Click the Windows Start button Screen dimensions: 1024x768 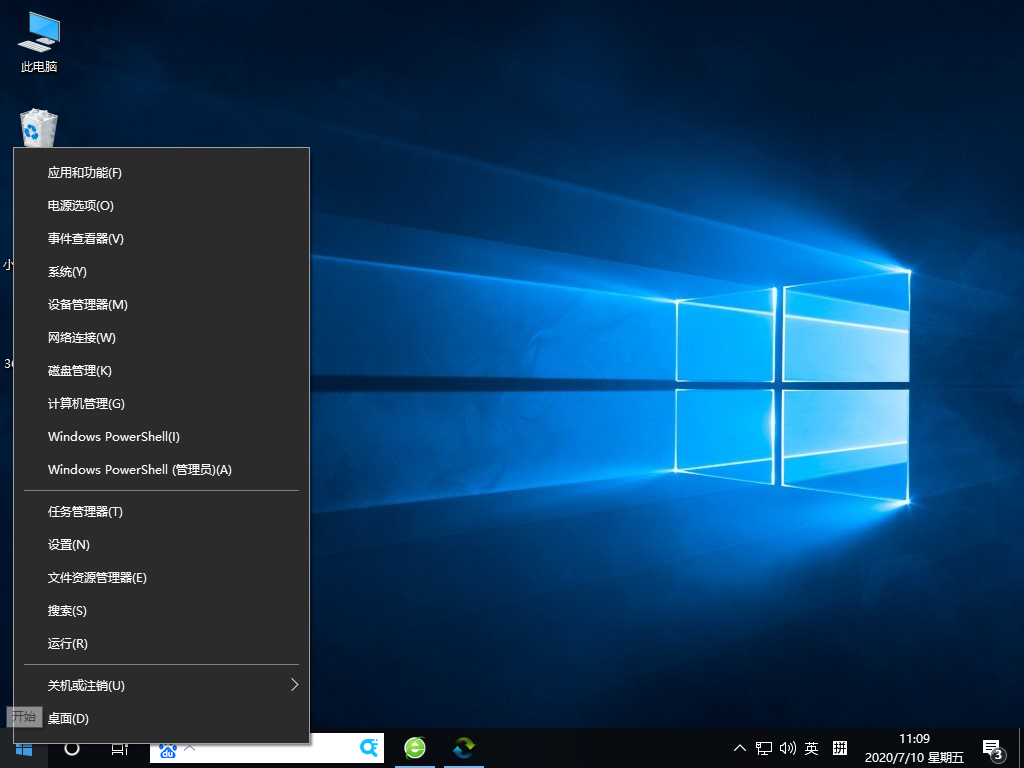click(x=24, y=748)
